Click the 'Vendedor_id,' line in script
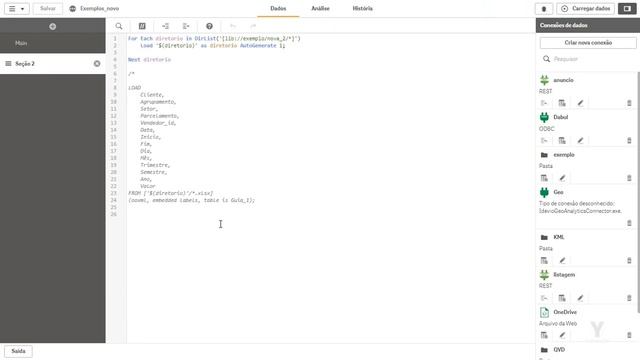 click(158, 123)
